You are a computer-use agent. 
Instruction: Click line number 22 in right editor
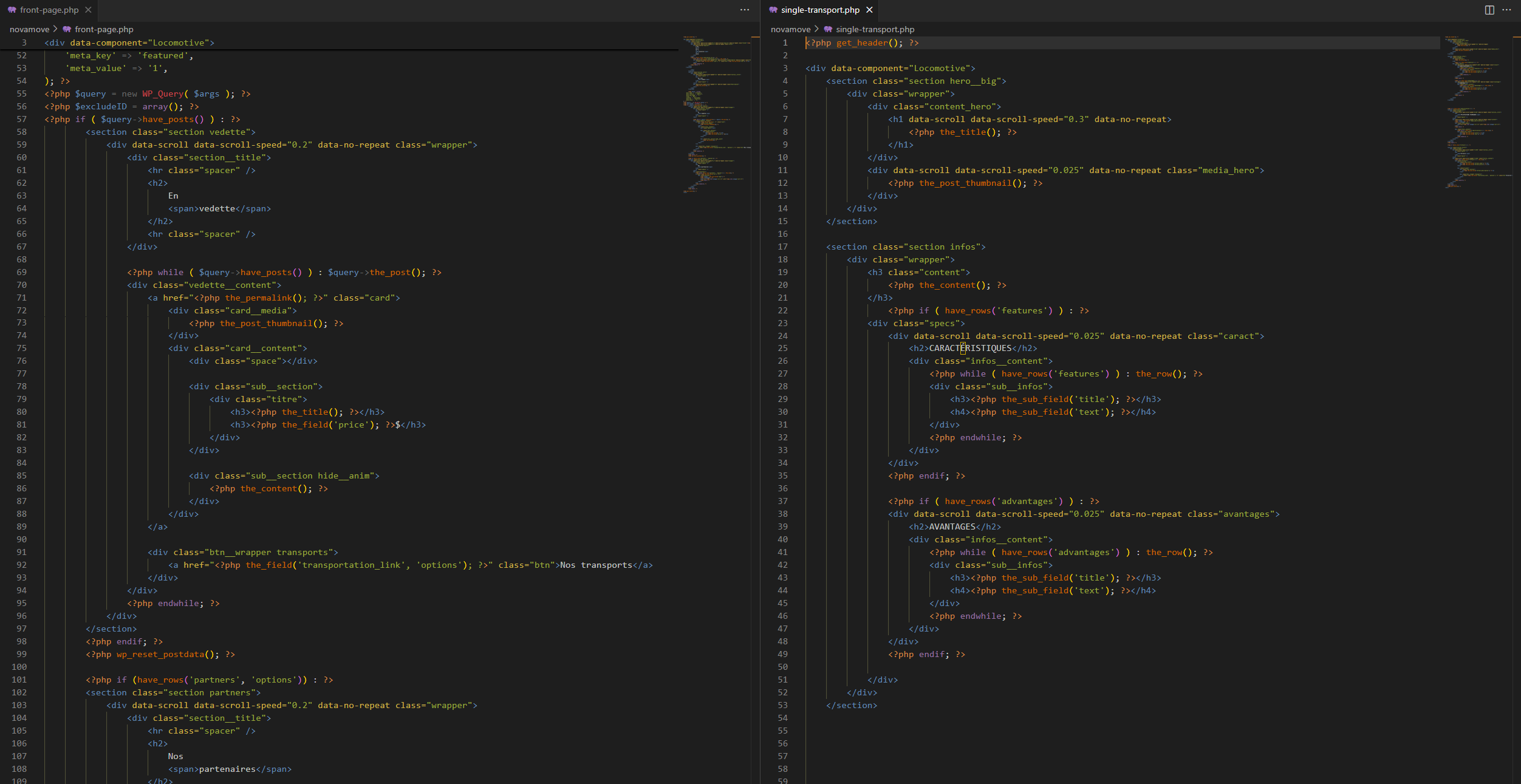pos(782,310)
